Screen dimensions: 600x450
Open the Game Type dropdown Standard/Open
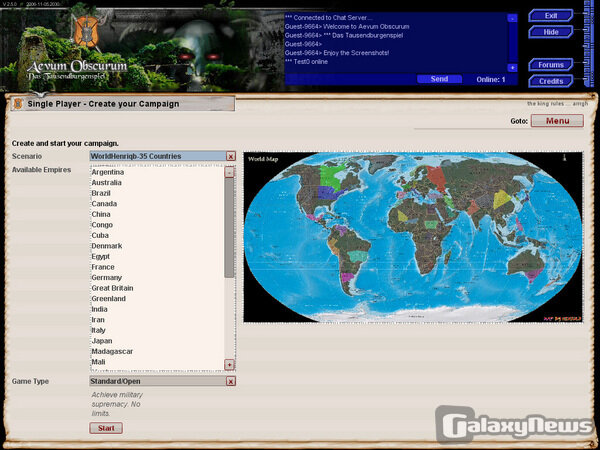158,381
